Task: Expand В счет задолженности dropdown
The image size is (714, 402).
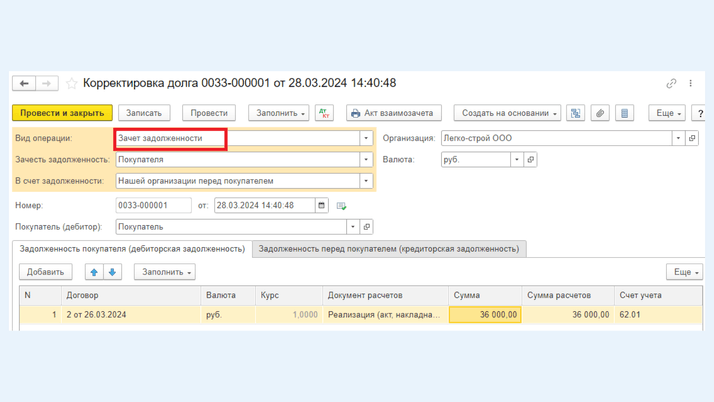Action: (366, 181)
